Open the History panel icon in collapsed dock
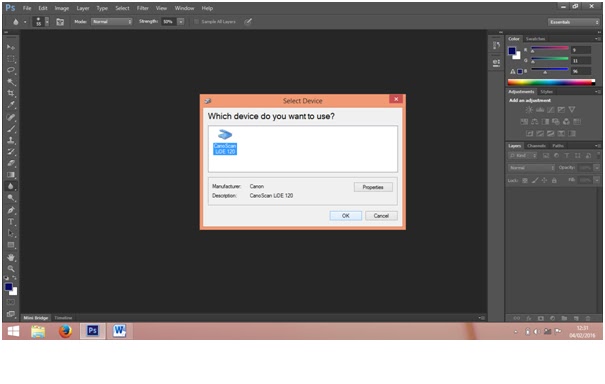Screen dimensions: 605x384 coord(496,46)
